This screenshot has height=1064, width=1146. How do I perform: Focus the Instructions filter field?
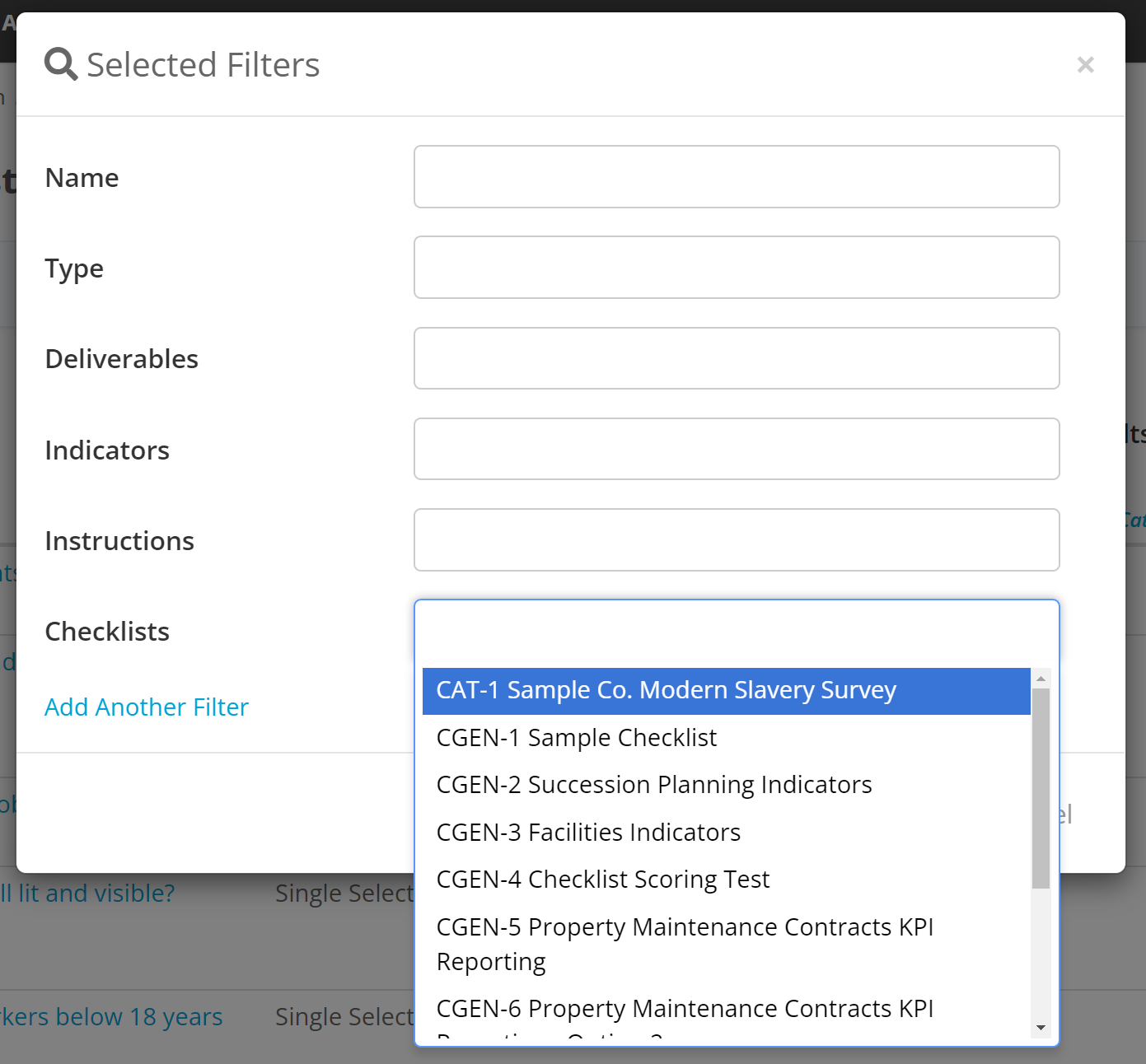tap(737, 539)
